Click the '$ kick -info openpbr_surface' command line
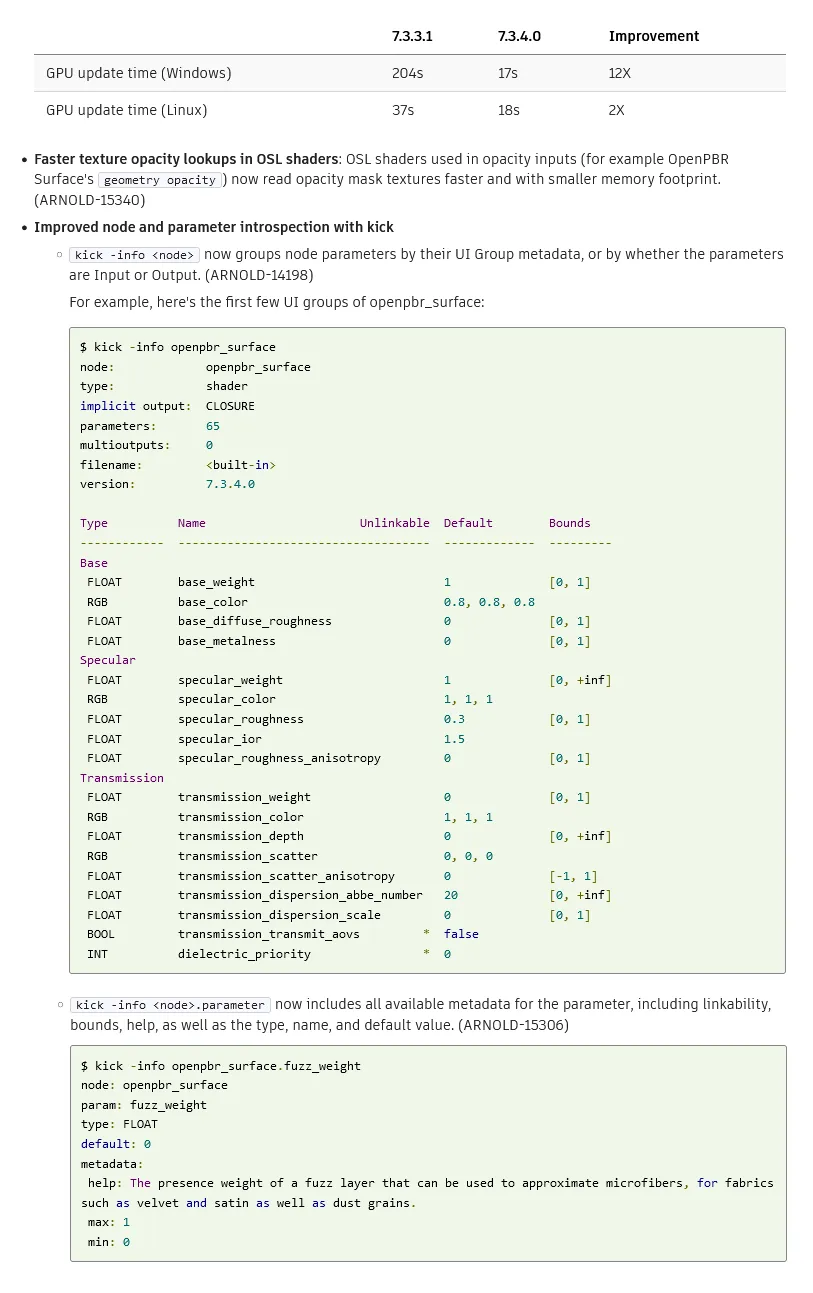 (x=178, y=347)
